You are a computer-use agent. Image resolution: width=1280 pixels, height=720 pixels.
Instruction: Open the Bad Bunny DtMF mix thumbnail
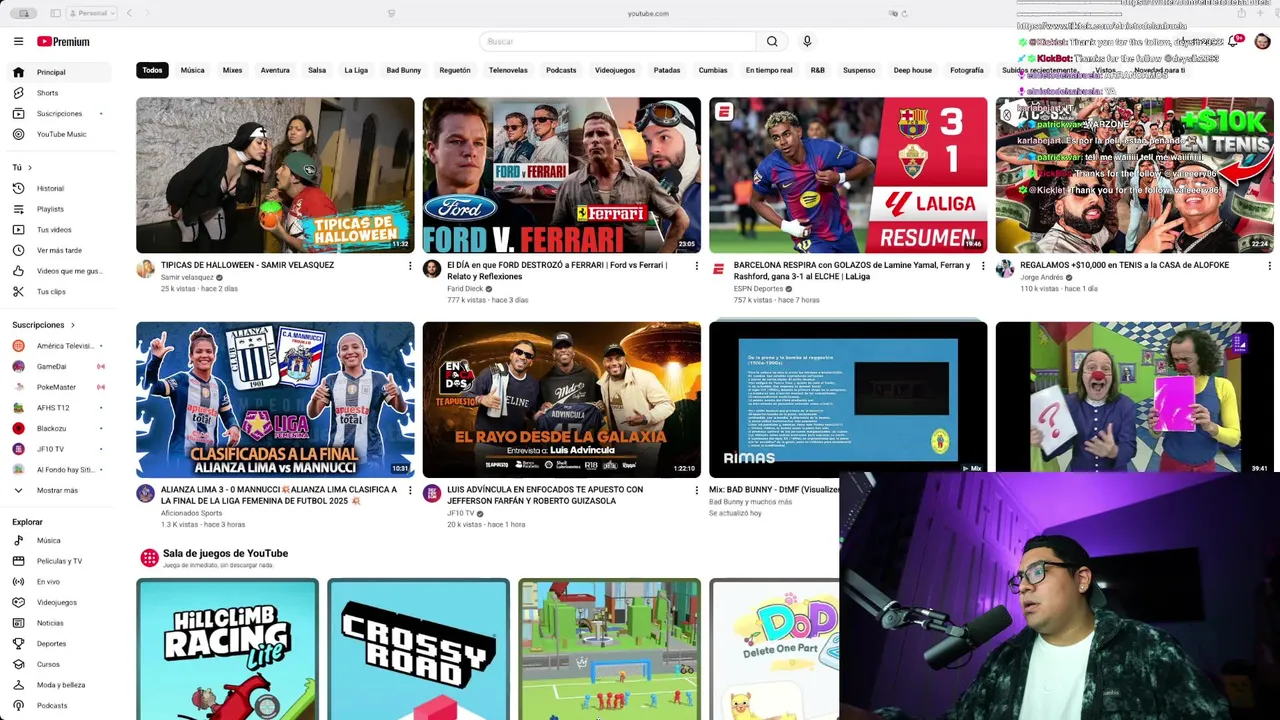point(848,399)
